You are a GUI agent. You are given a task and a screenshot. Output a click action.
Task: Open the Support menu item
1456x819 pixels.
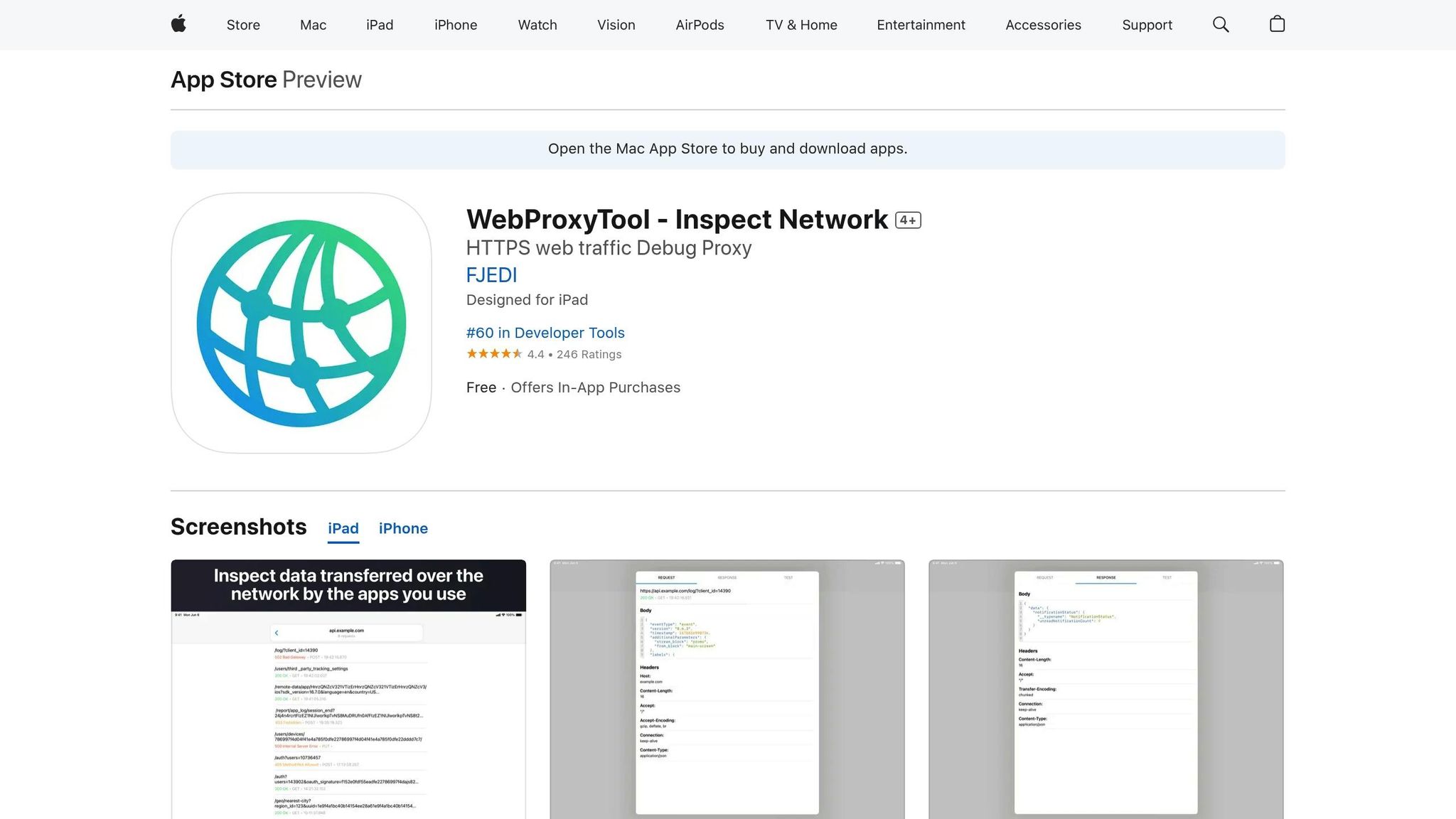[x=1147, y=25]
